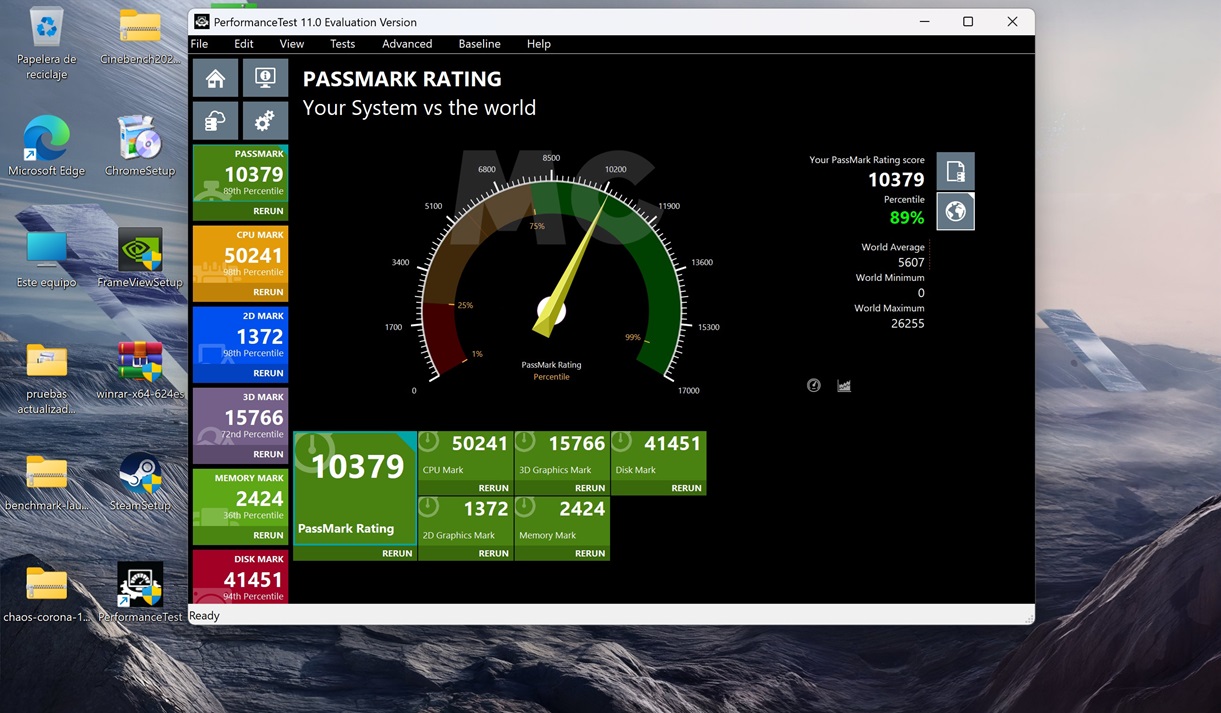Rerun the Disk Mark bottom tile

685,488
